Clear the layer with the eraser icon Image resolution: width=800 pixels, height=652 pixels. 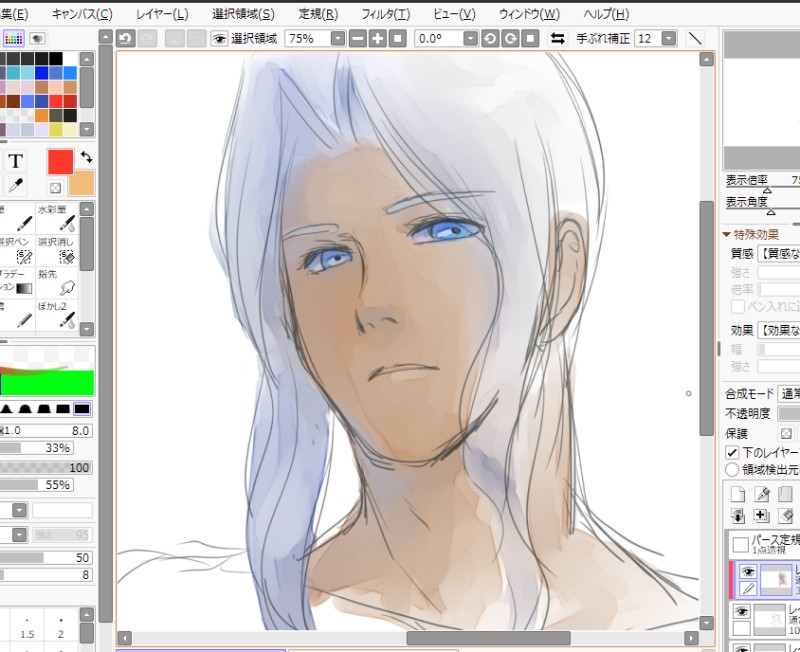pyautogui.click(x=785, y=516)
